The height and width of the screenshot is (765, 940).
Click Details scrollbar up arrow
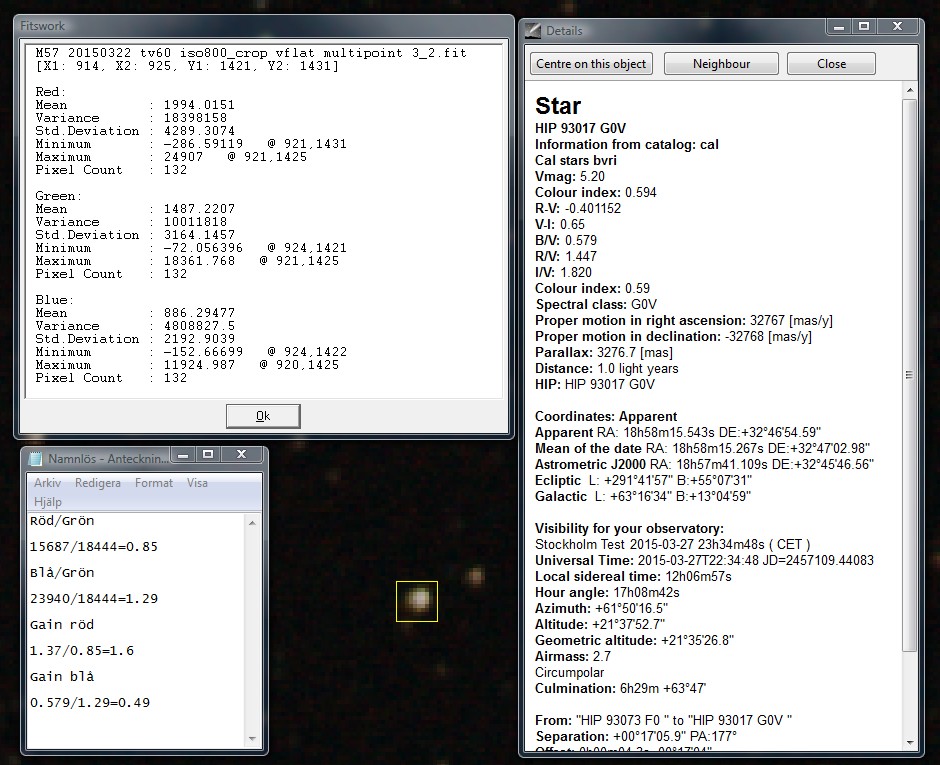(x=909, y=91)
